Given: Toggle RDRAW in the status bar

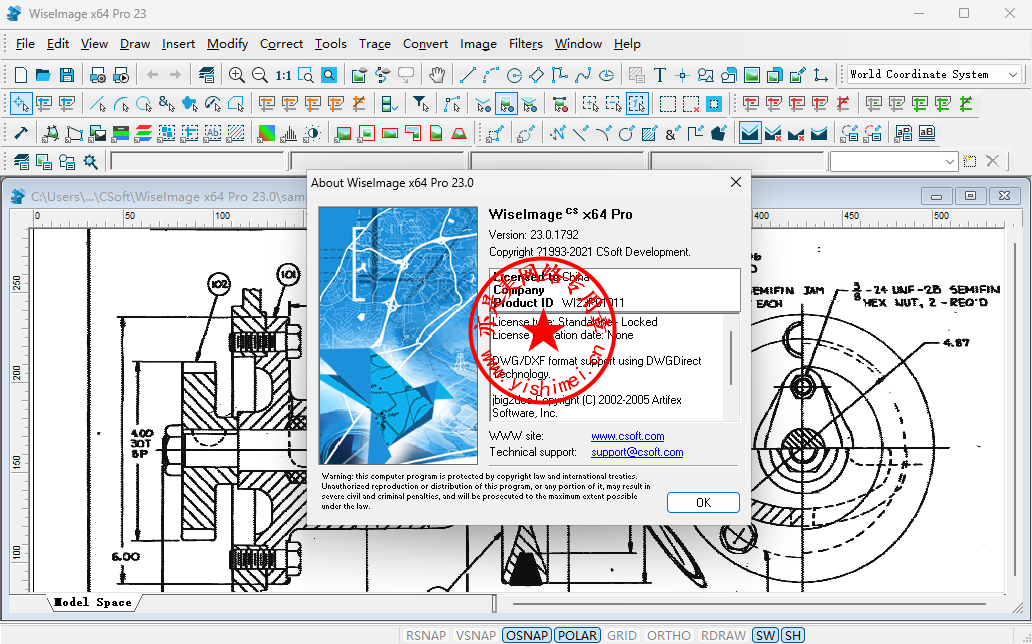Looking at the screenshot, I should click(723, 635).
